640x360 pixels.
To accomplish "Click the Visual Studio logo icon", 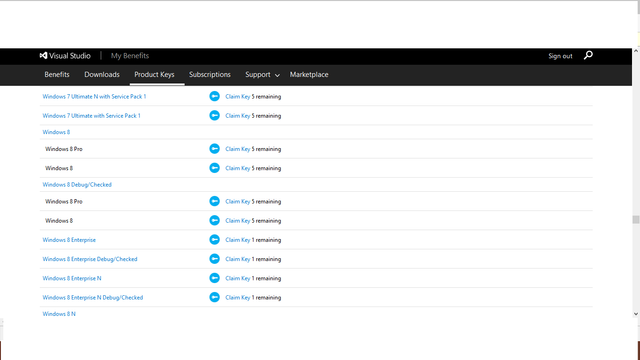I will [43, 56].
